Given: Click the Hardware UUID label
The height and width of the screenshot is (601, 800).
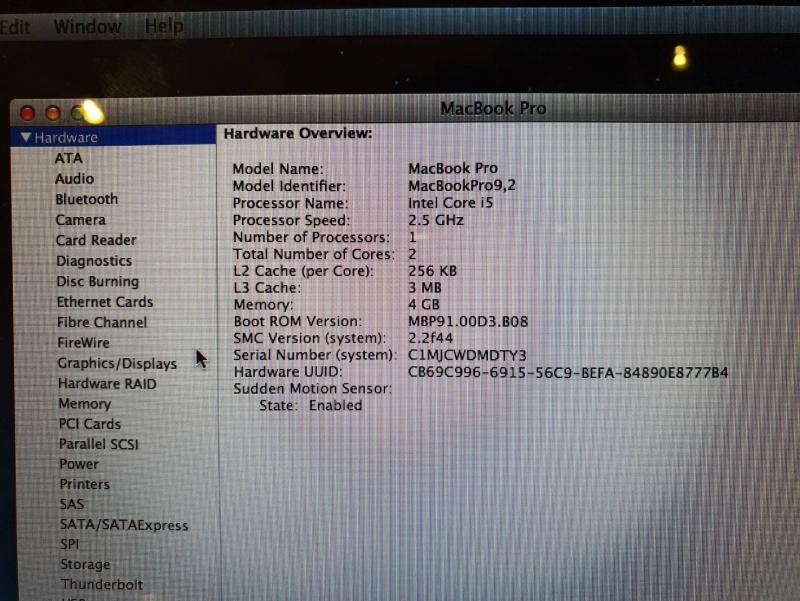Looking at the screenshot, I should 288,372.
